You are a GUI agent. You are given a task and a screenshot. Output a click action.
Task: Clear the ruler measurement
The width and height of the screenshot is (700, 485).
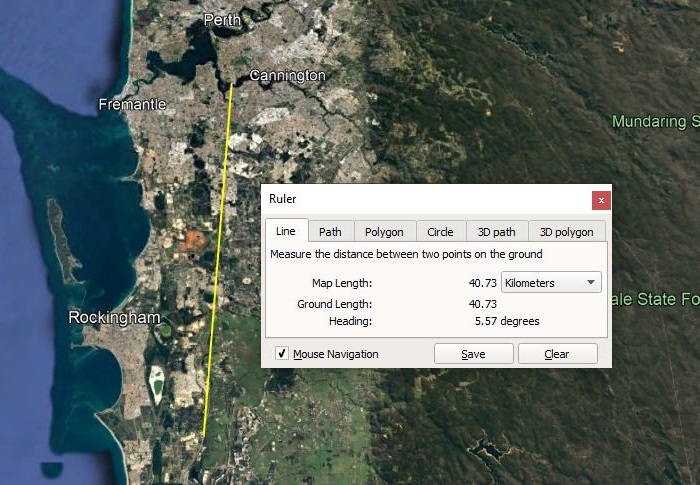point(556,354)
